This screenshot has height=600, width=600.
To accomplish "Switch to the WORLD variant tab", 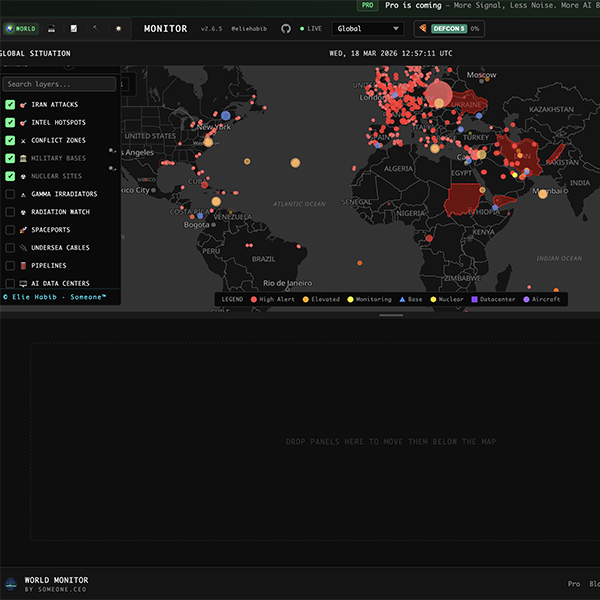I will (x=20, y=29).
